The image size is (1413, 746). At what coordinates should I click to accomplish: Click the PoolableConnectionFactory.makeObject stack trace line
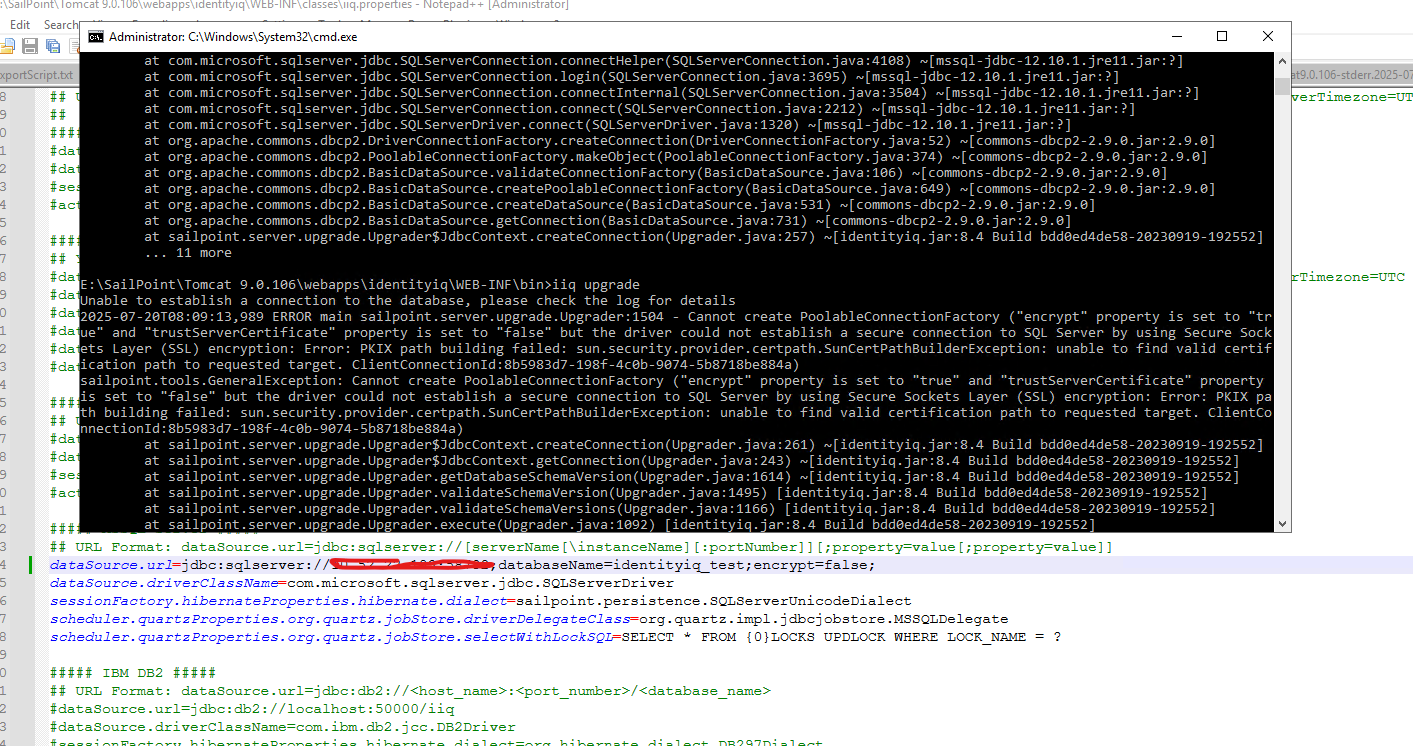[676, 157]
